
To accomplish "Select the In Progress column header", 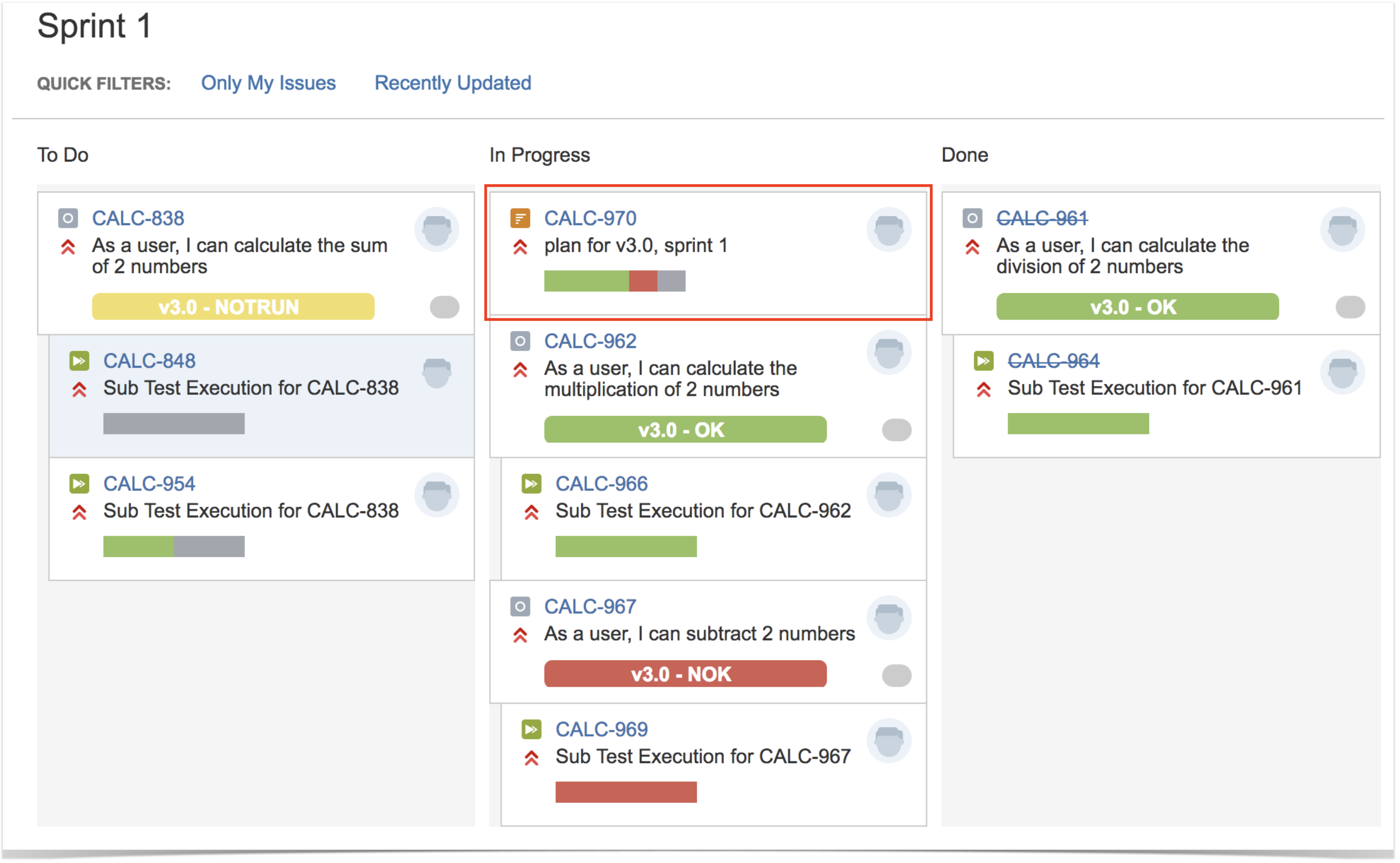I will pos(540,155).
